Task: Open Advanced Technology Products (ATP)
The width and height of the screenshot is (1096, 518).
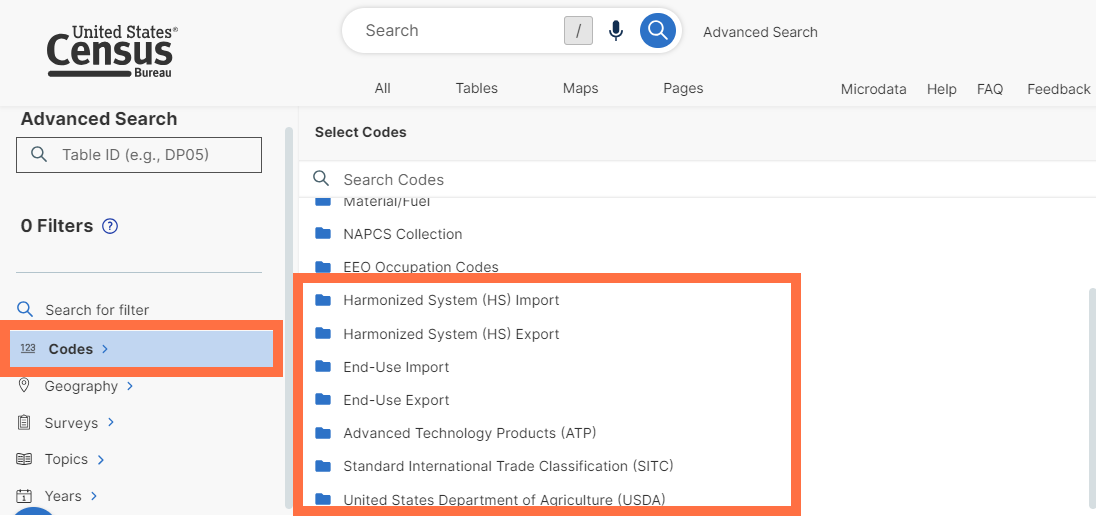Action: click(470, 433)
